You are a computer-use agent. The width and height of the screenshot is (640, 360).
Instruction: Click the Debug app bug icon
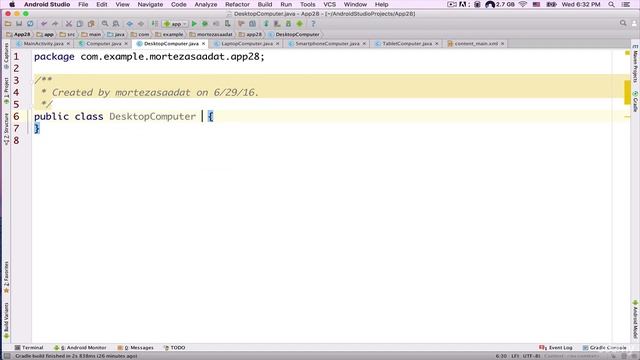pos(205,24)
